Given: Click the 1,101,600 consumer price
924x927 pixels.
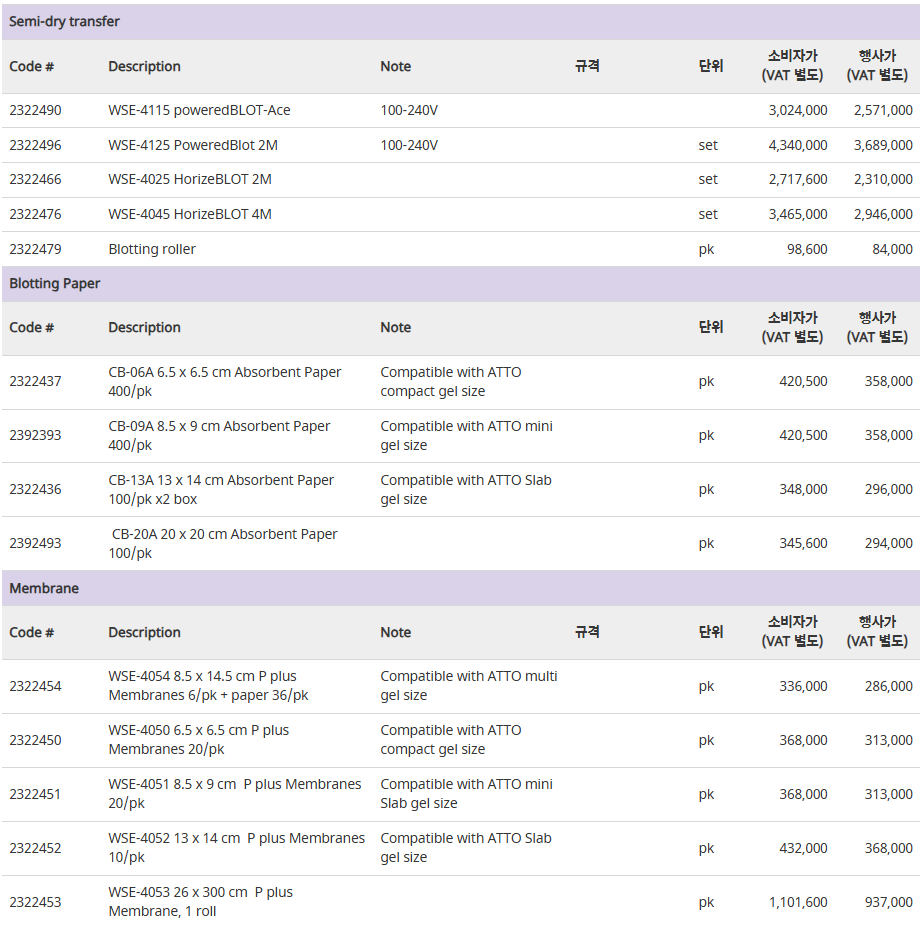Looking at the screenshot, I should click(797, 903).
